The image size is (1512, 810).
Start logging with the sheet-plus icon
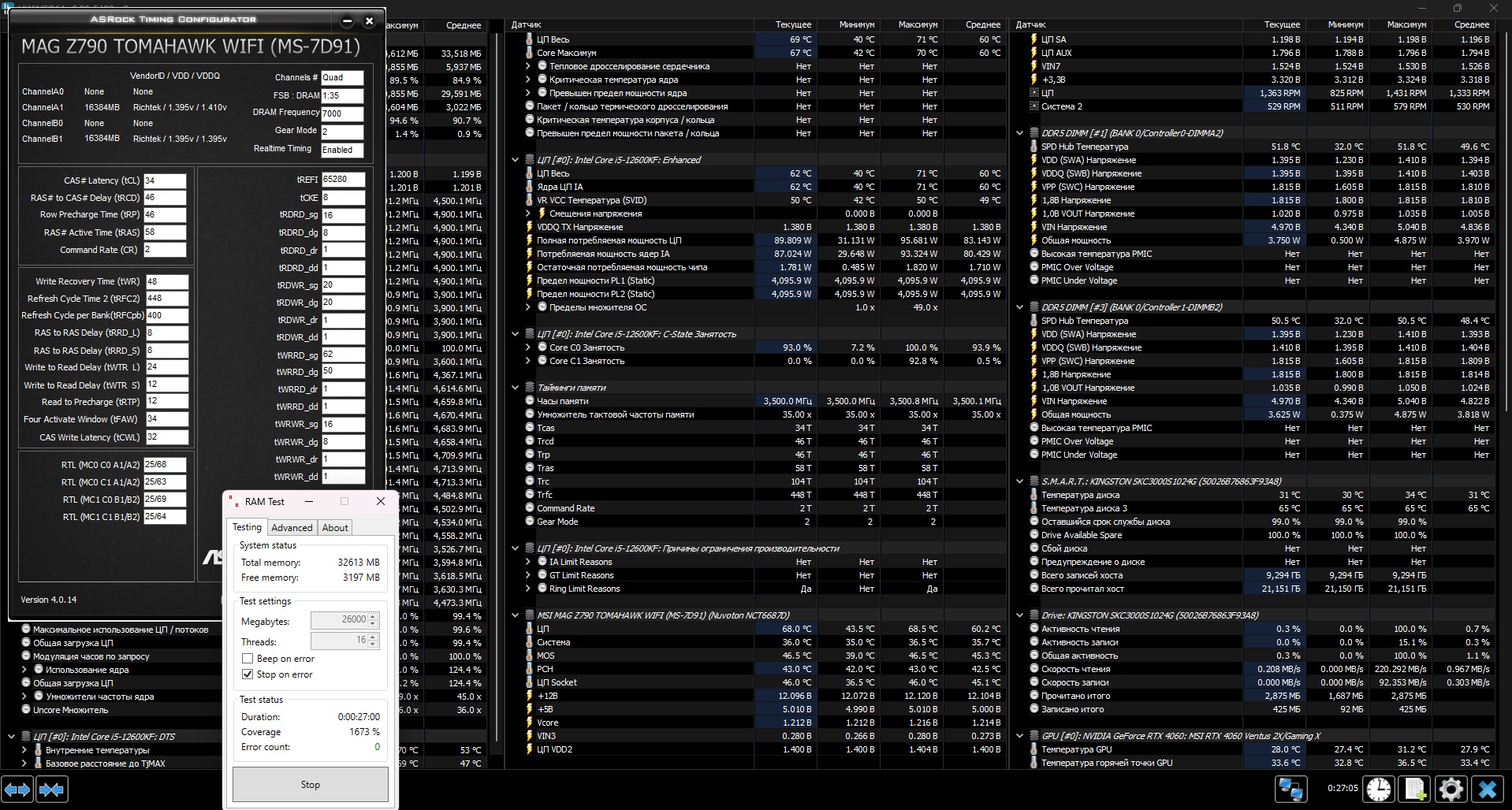(x=1415, y=789)
